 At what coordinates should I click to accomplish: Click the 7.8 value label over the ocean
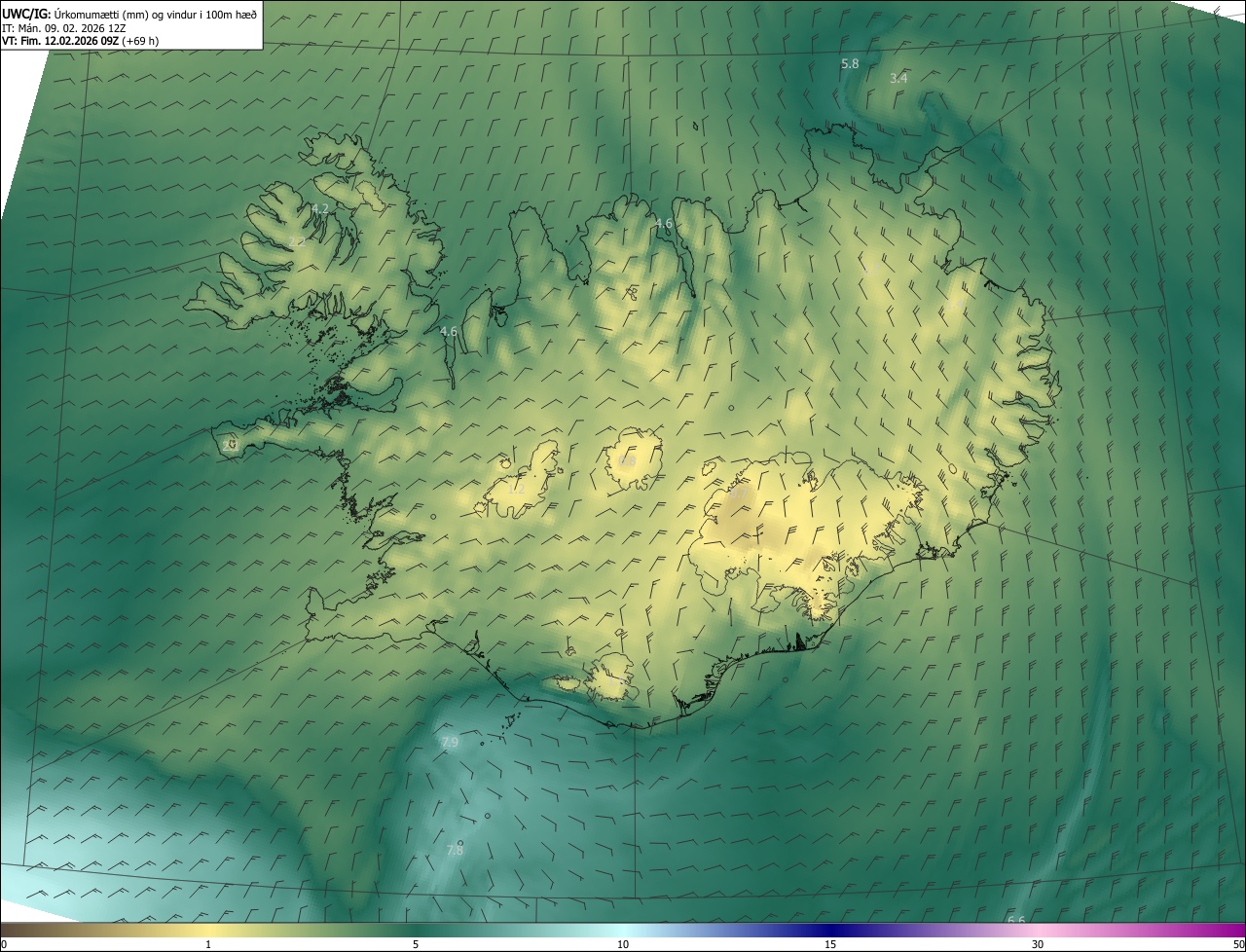[455, 850]
